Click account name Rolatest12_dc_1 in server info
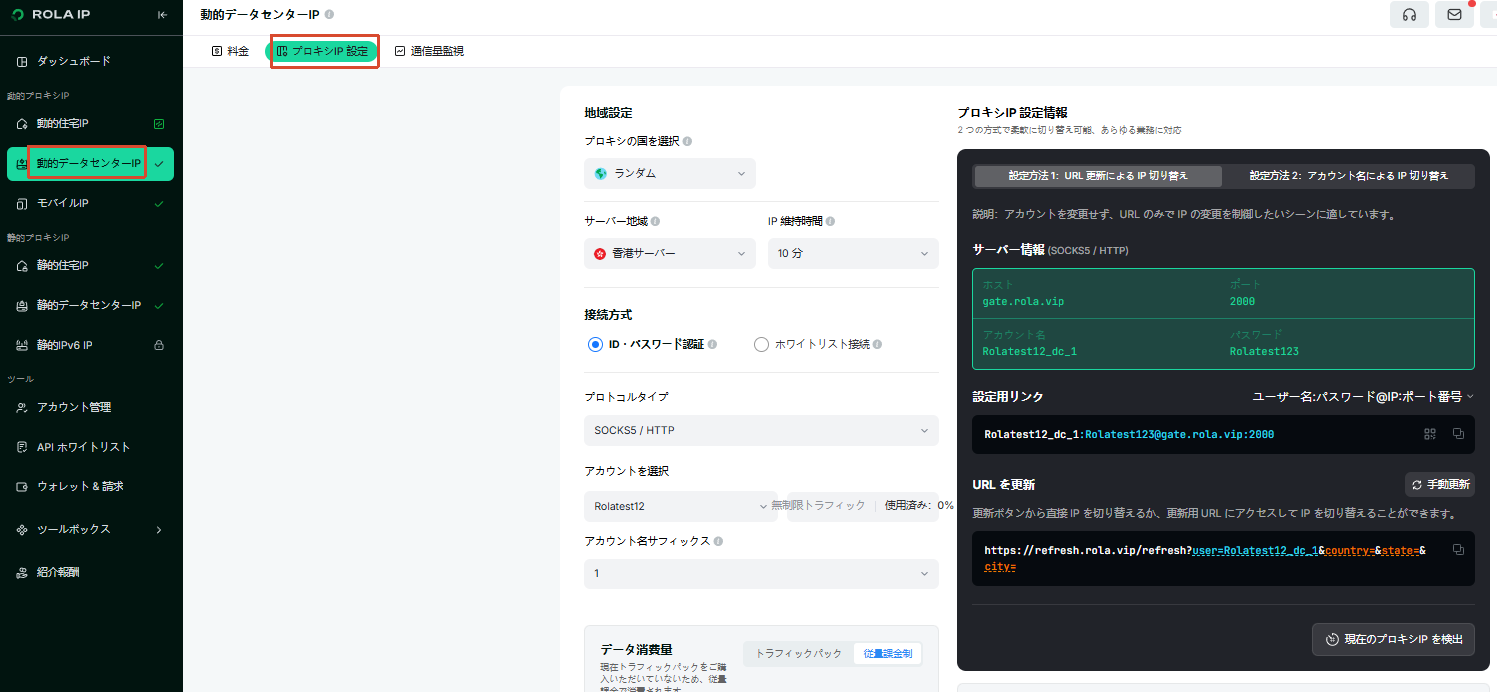Image resolution: width=1497 pixels, height=692 pixels. [1029, 351]
